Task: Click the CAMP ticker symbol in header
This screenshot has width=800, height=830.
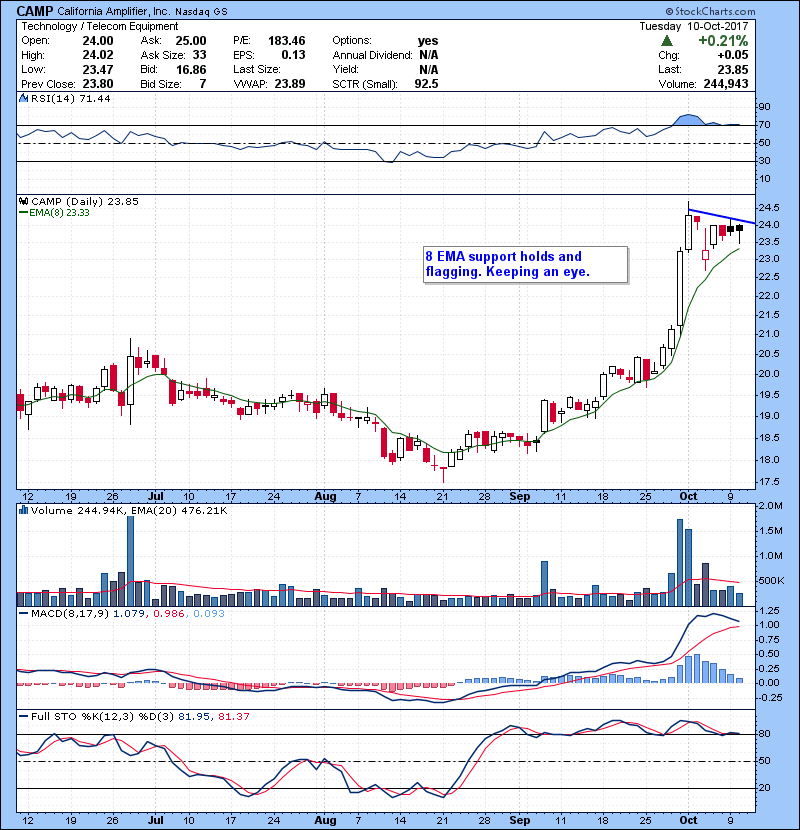Action: tap(37, 11)
